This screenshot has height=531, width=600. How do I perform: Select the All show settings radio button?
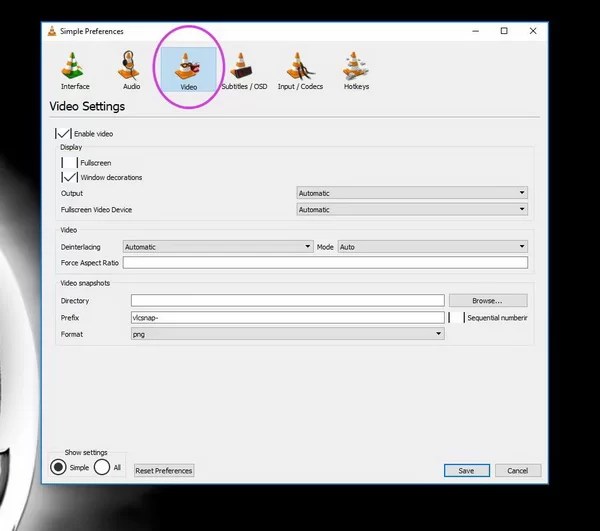click(102, 467)
